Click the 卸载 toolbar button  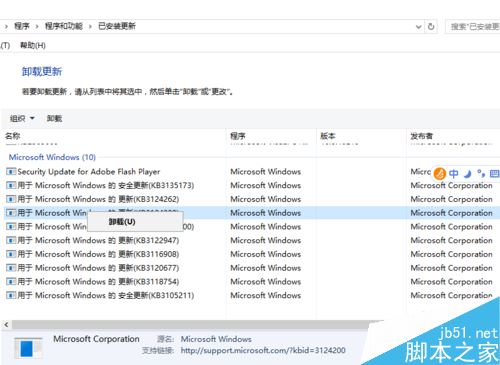[x=54, y=118]
